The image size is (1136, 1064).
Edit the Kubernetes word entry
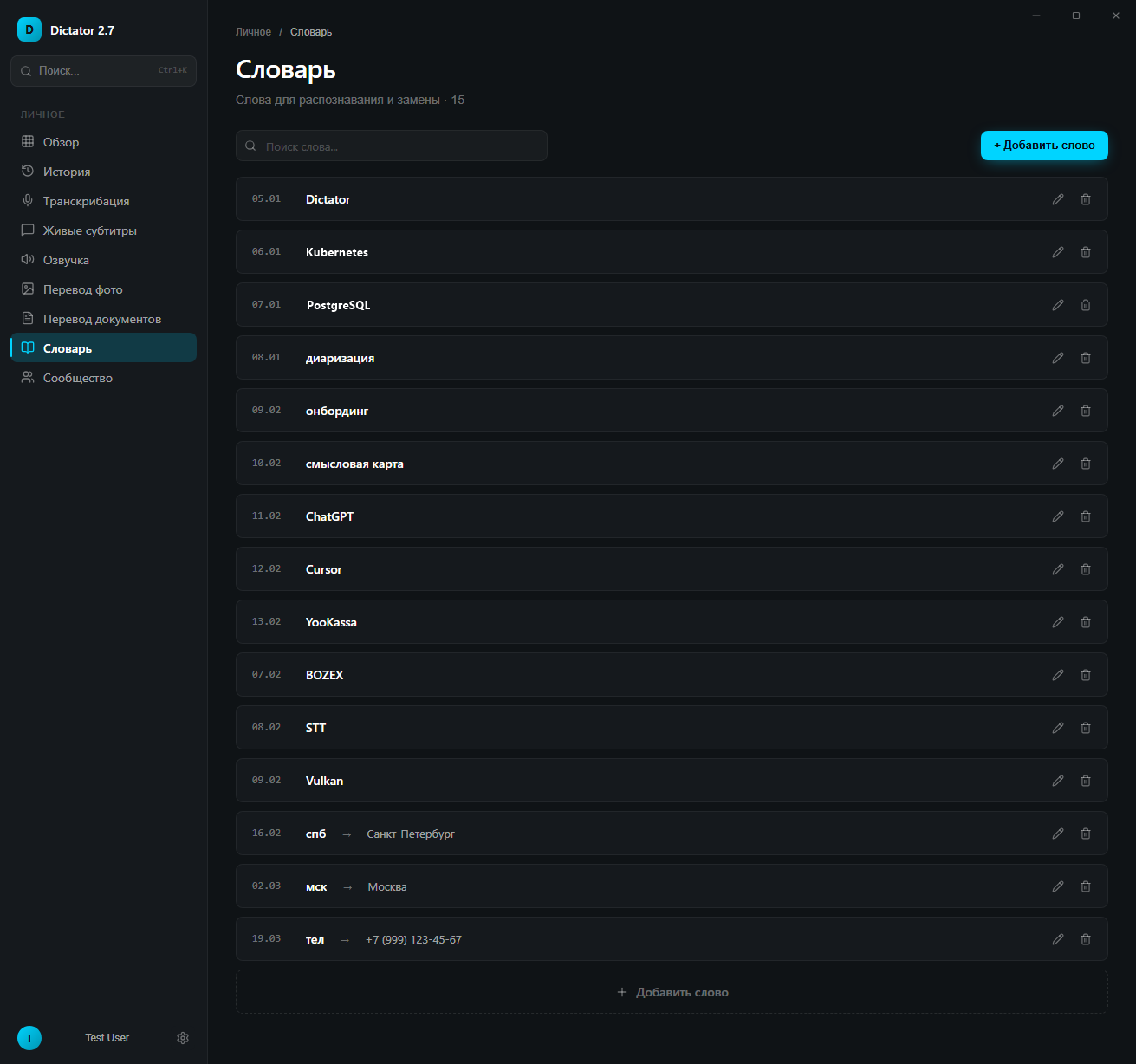click(1058, 252)
